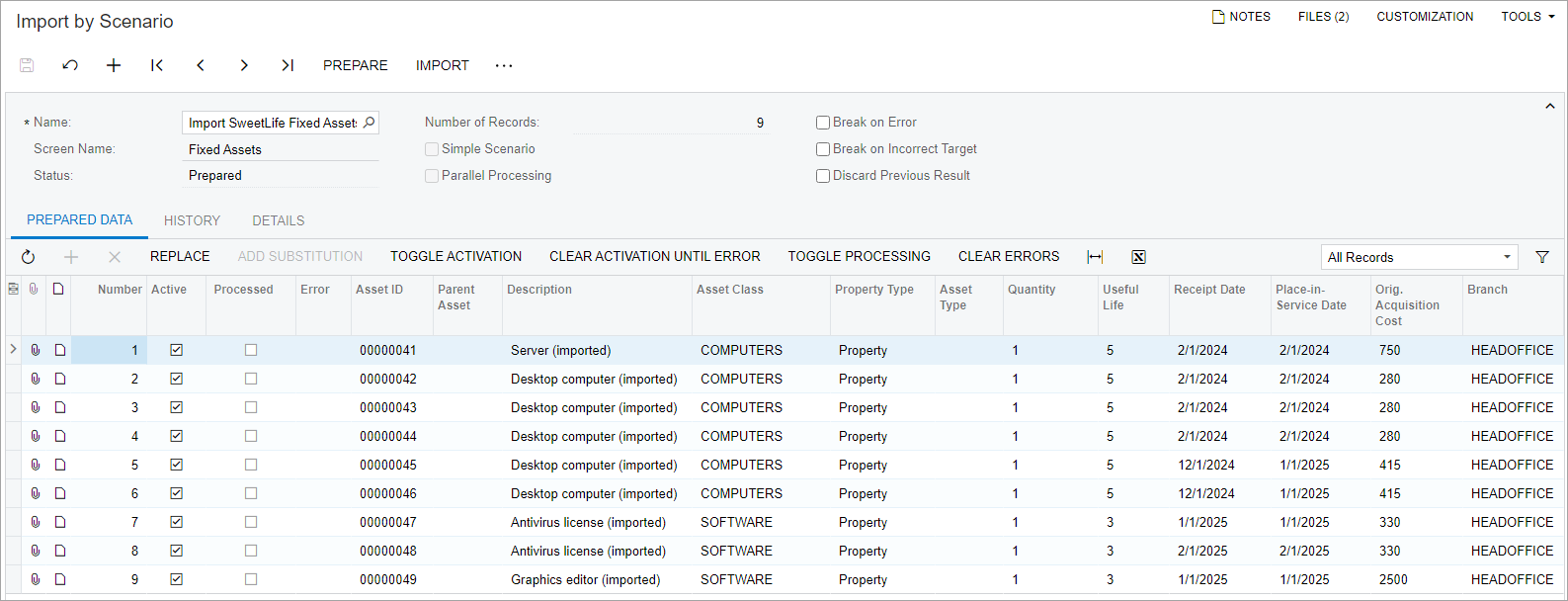This screenshot has height=601, width=1568.
Task: Add a new record with plus icon
Action: [114, 65]
